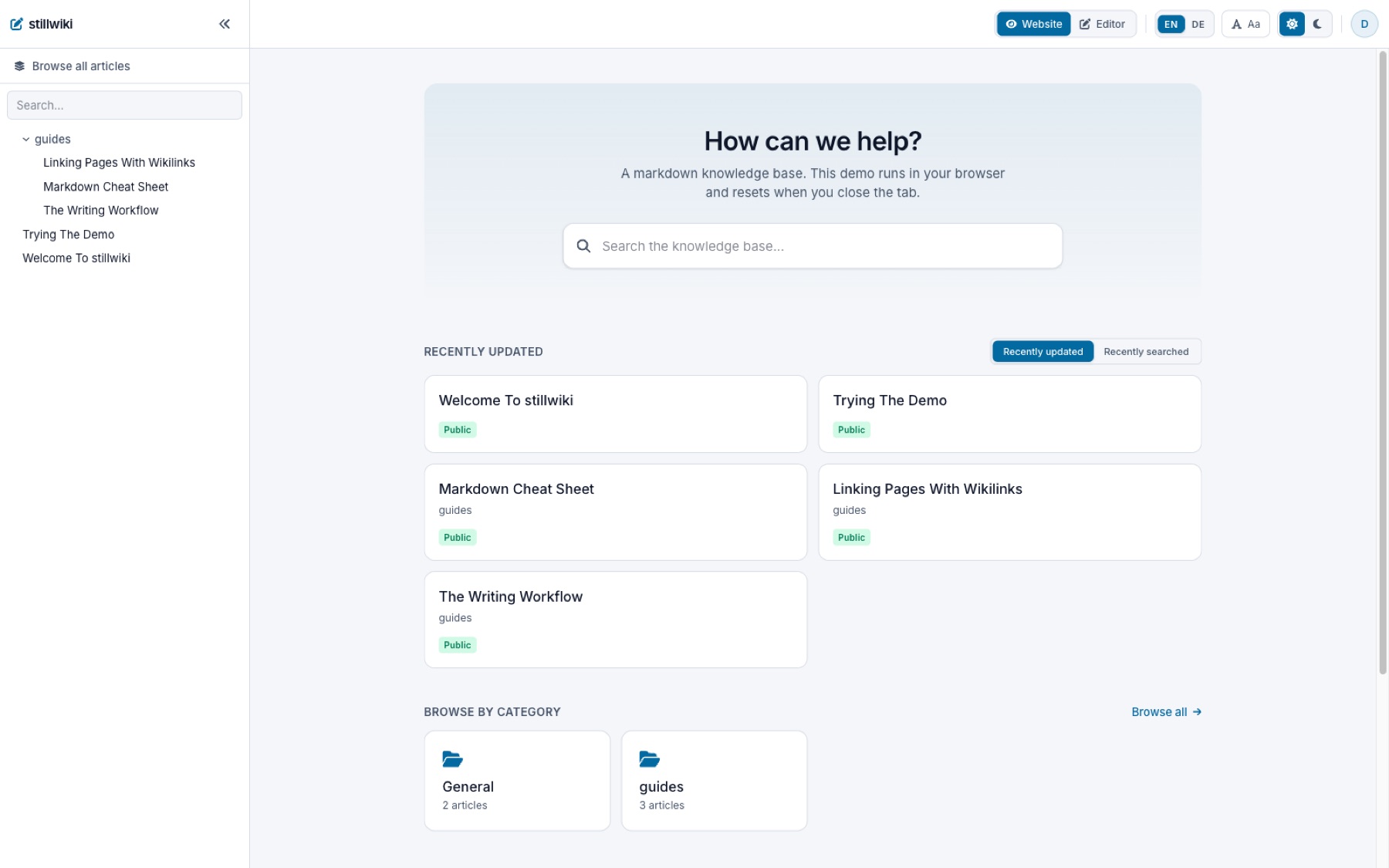Viewport: 1389px width, 868px height.
Task: Open The Writing Workflow card
Action: [615, 620]
